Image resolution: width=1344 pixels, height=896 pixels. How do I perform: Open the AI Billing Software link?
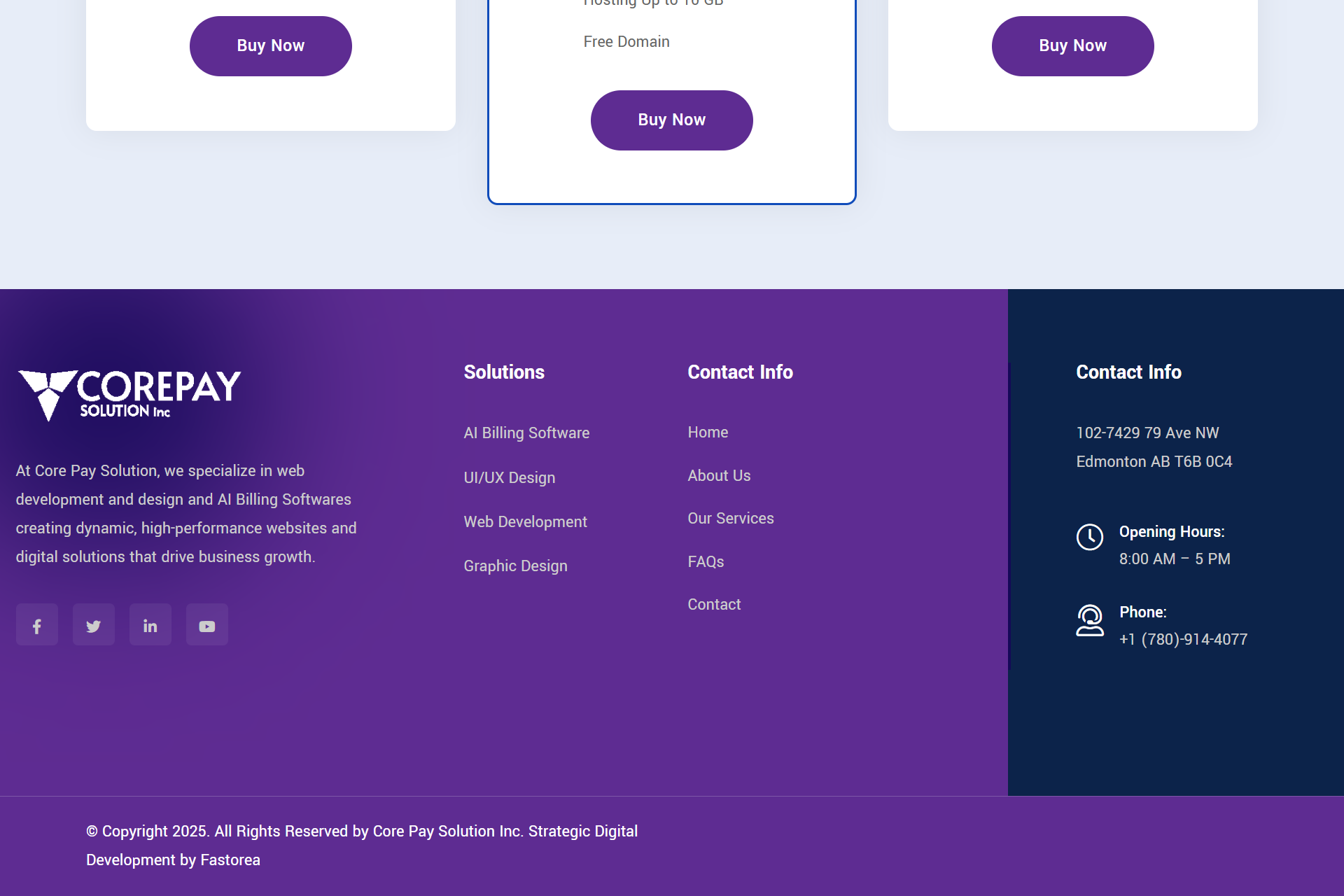pos(526,433)
